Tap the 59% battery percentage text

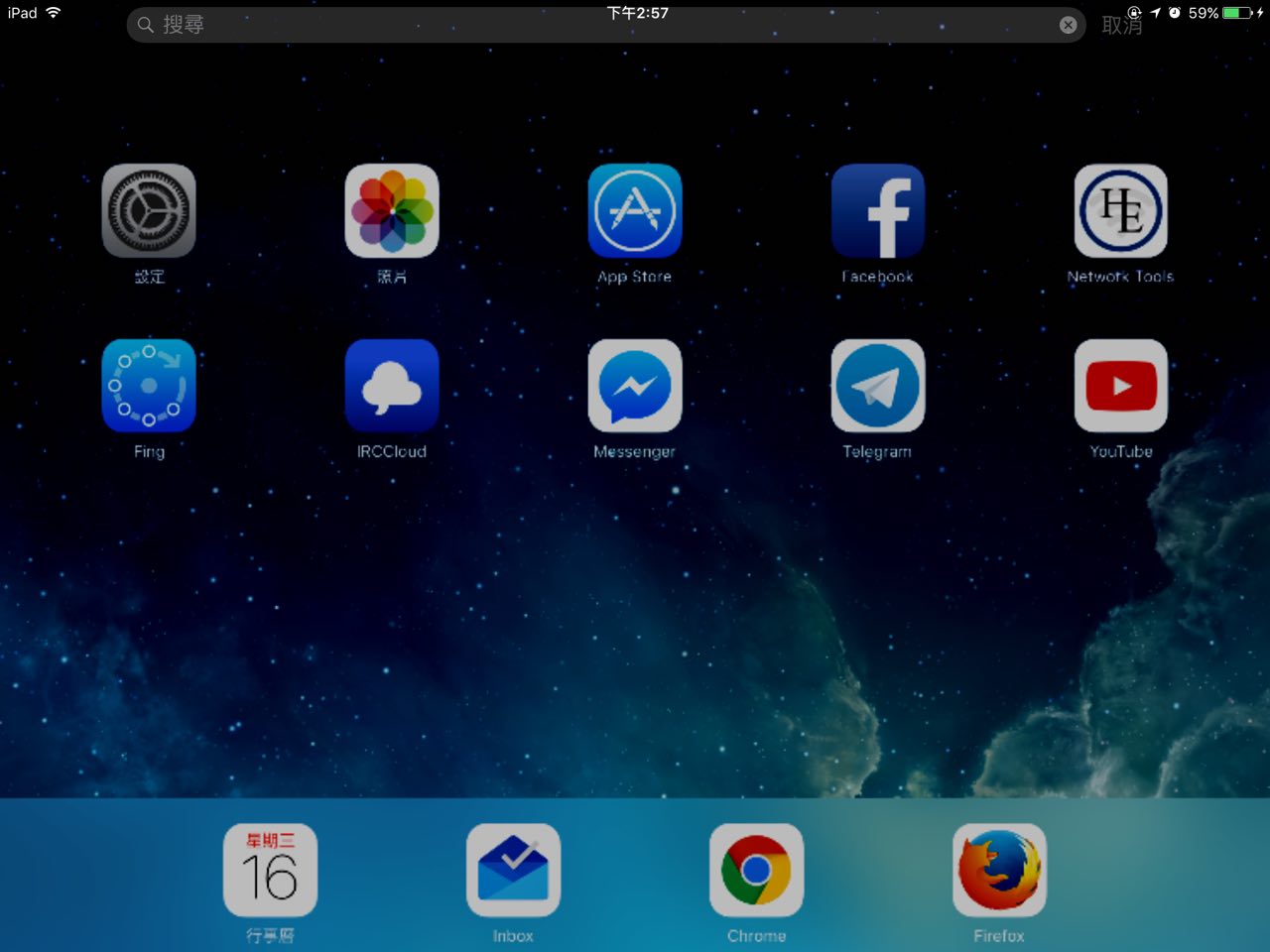pyautogui.click(x=1204, y=13)
